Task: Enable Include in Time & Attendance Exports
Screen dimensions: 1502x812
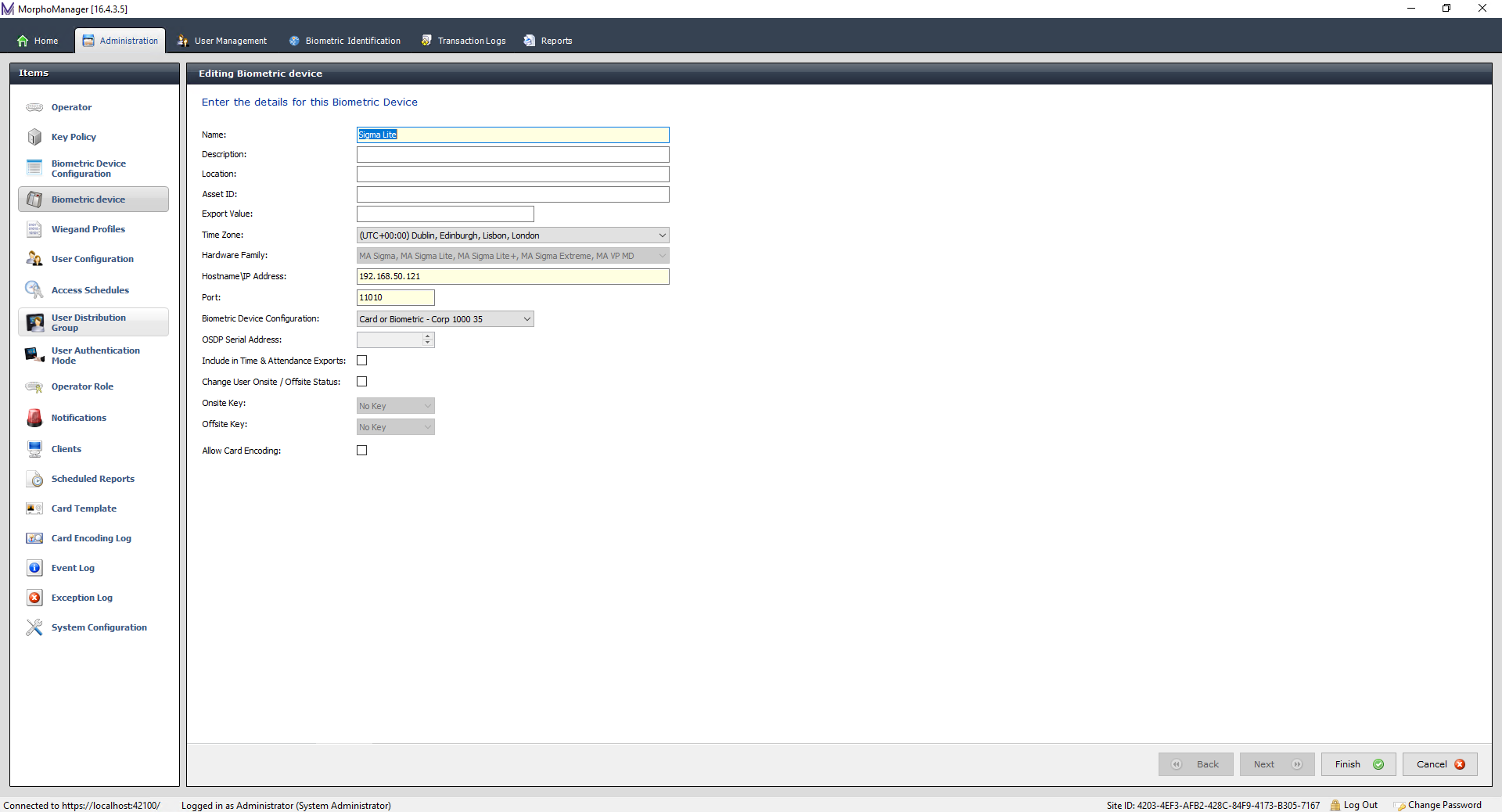Action: (x=362, y=361)
